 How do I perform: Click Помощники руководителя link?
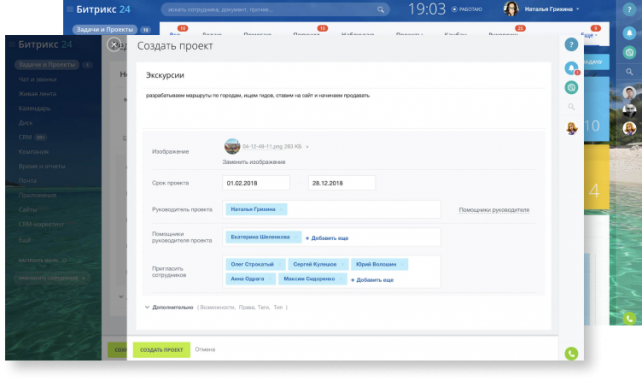(x=494, y=210)
